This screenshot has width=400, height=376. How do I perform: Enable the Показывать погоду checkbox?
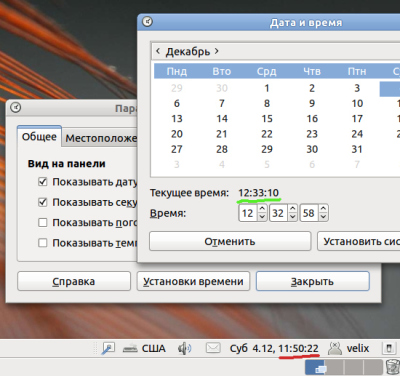tap(43, 222)
